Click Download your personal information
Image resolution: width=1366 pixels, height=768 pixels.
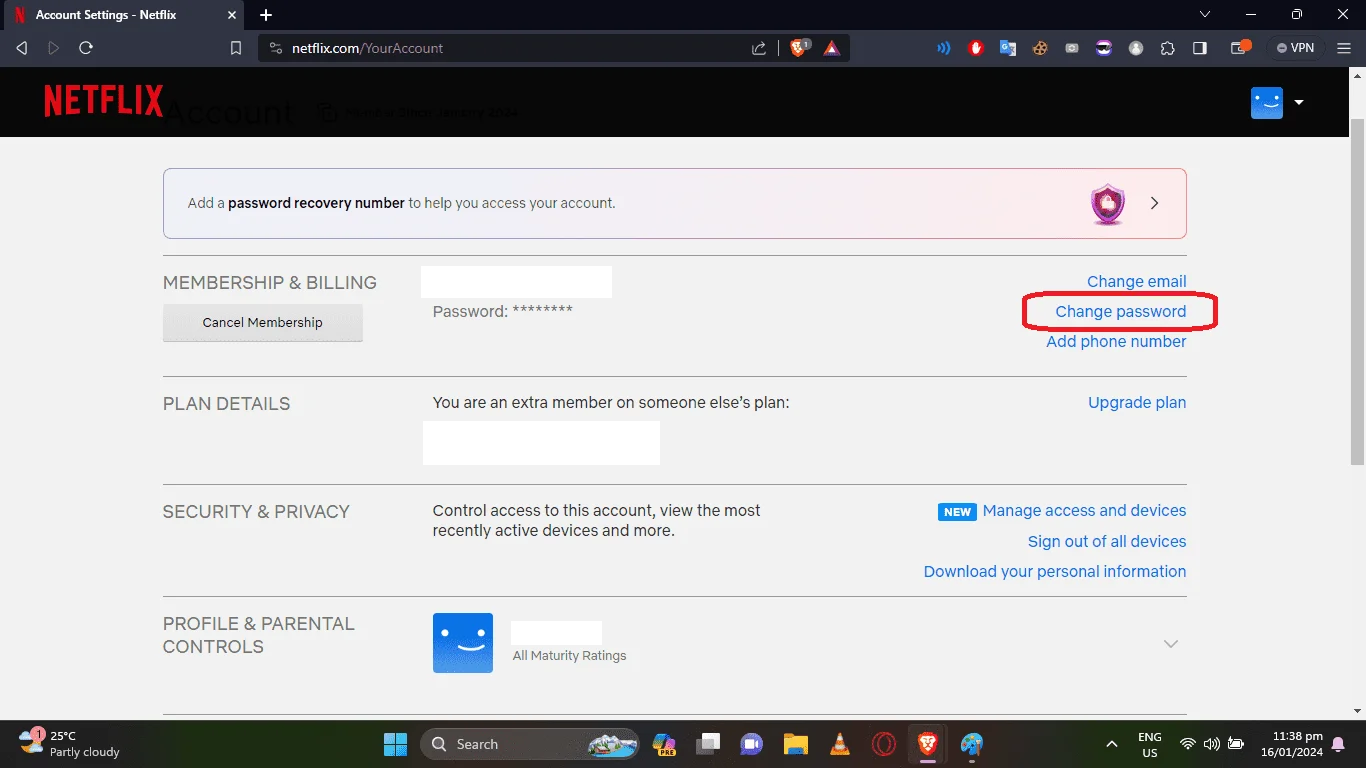click(1055, 572)
